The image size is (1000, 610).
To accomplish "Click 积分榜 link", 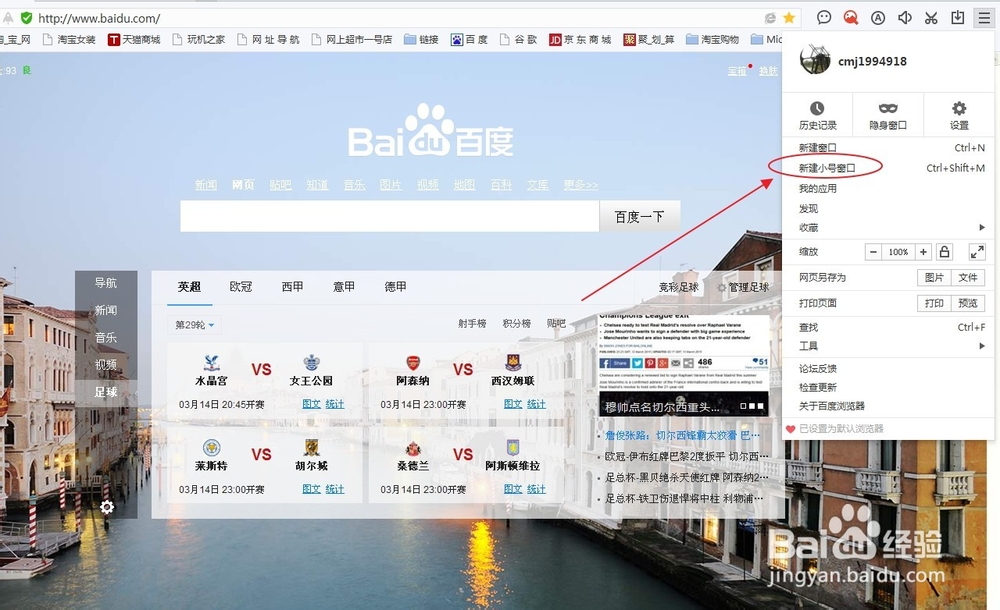I will (517, 324).
